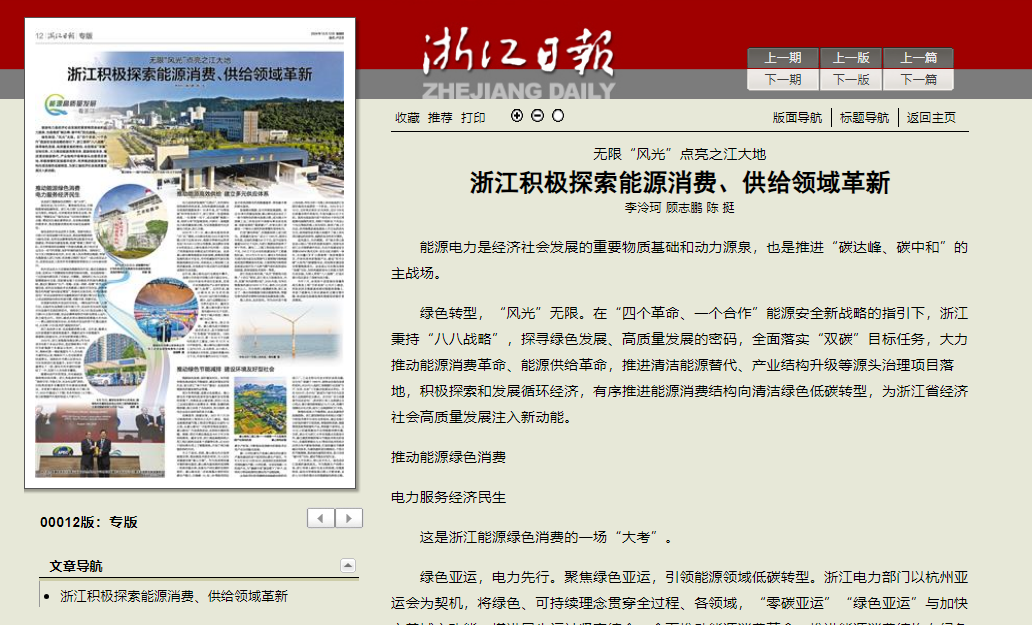The image size is (1032, 625).
Task: Click 下一期 next issue button
Action: (x=783, y=80)
